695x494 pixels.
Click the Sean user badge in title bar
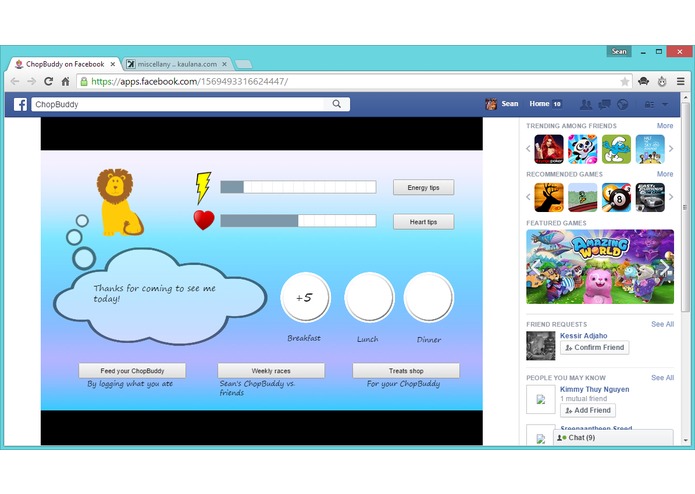pyautogui.click(x=619, y=51)
